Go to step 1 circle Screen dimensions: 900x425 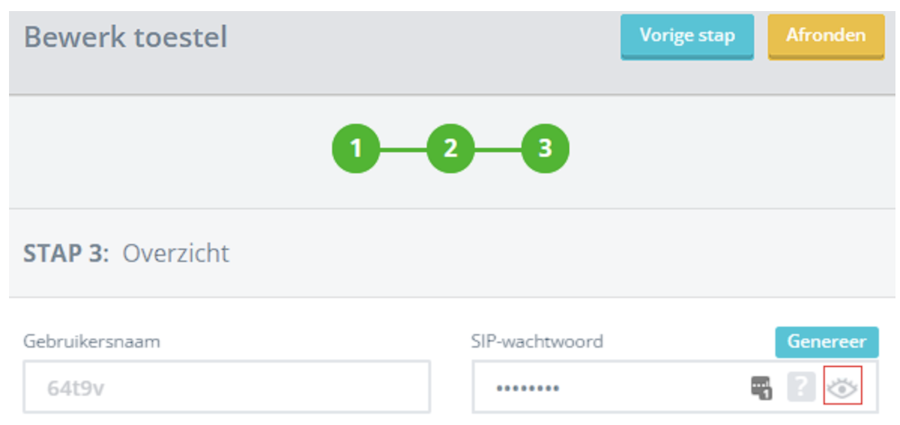(x=356, y=149)
